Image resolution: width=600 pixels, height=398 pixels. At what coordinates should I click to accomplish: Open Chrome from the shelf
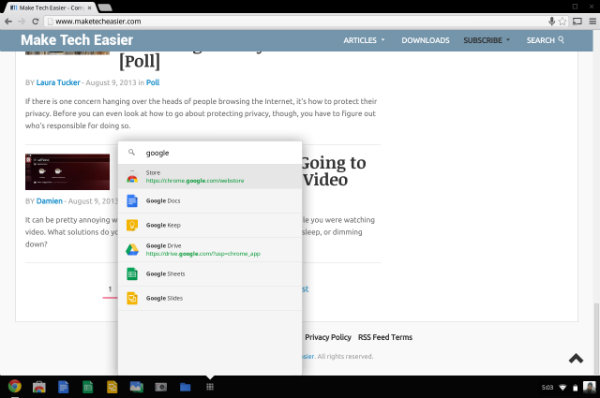point(15,387)
